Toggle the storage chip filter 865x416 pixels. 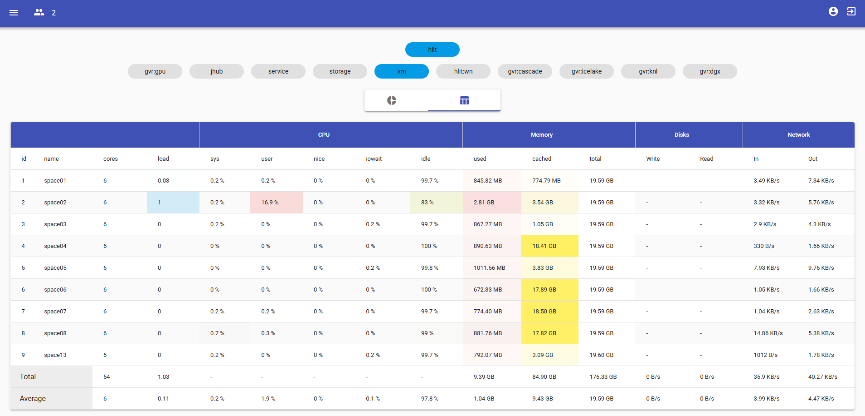[340, 71]
